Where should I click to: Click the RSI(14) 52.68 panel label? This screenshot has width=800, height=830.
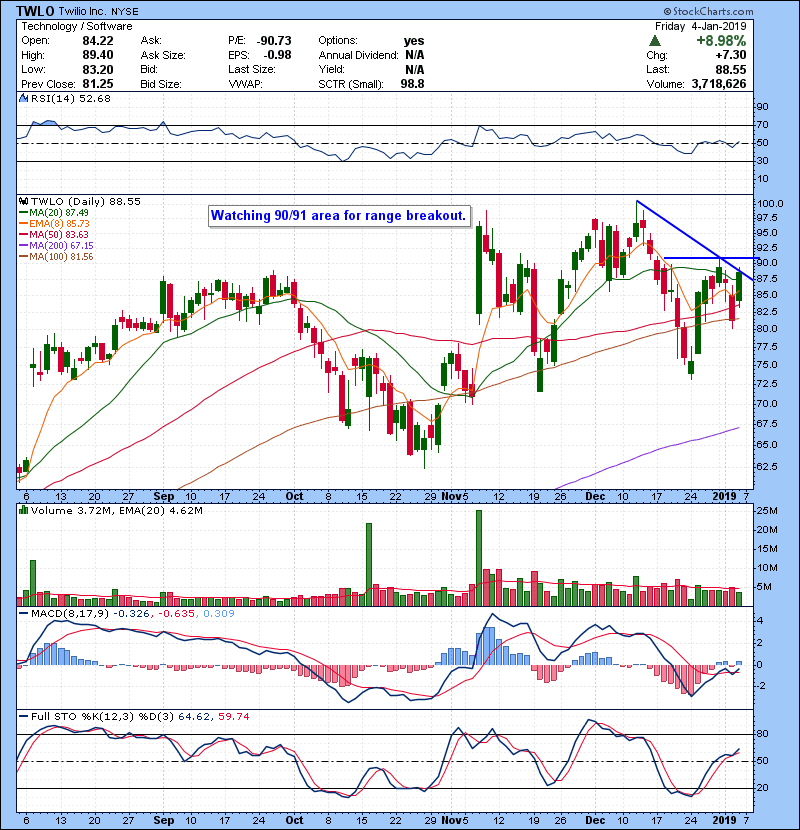tap(70, 98)
